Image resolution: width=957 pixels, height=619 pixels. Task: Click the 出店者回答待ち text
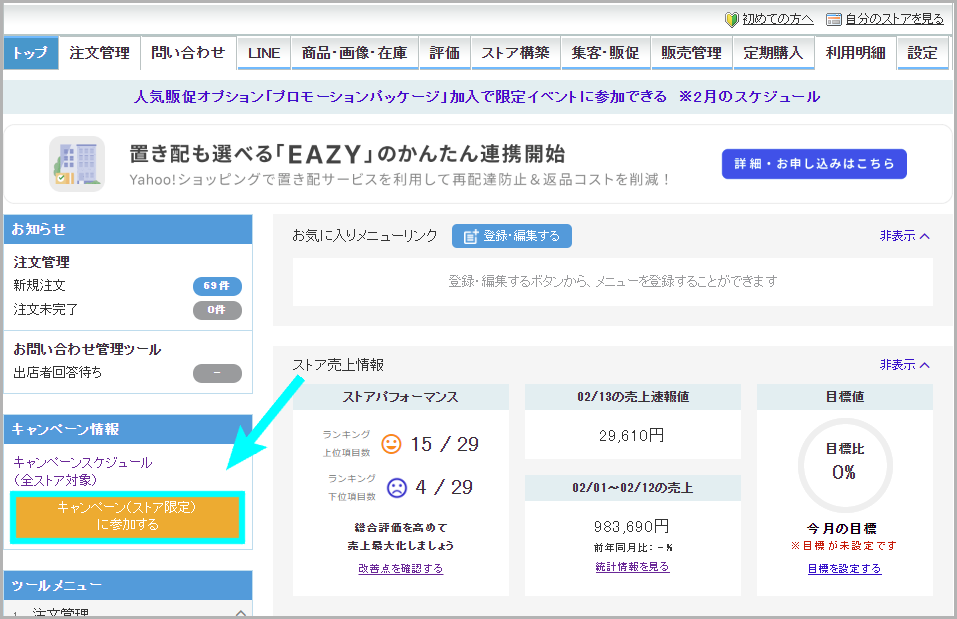(x=58, y=372)
